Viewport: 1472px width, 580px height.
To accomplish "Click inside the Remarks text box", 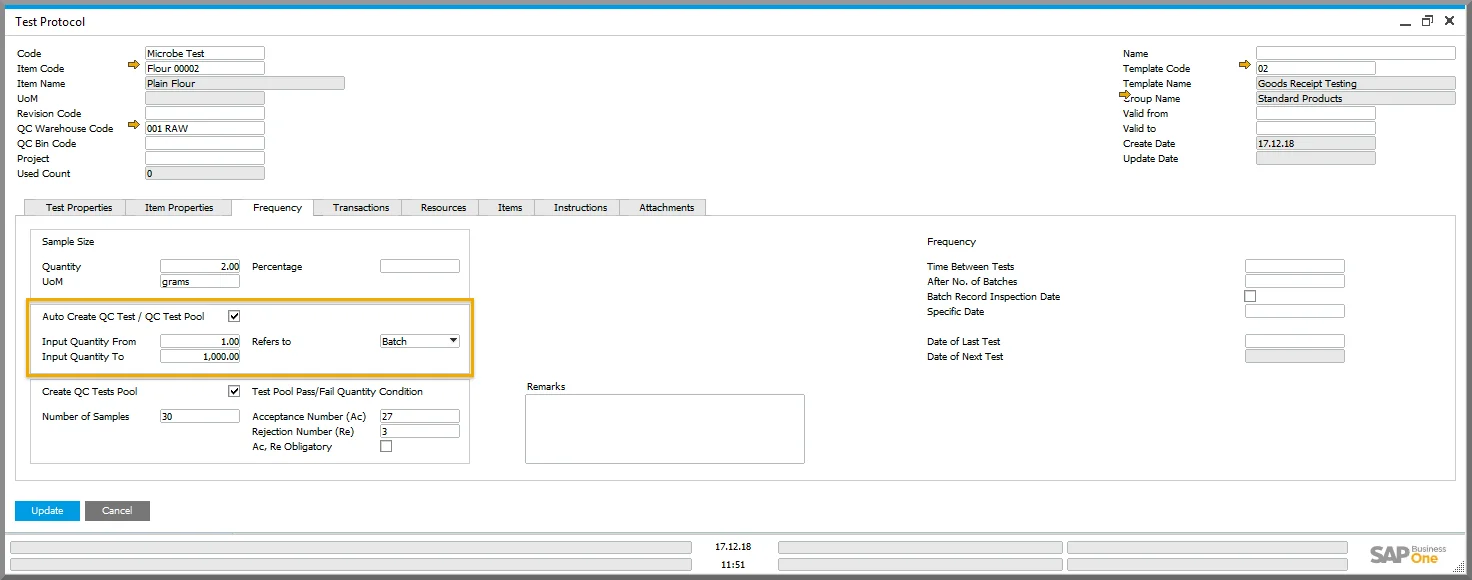I will click(x=665, y=429).
